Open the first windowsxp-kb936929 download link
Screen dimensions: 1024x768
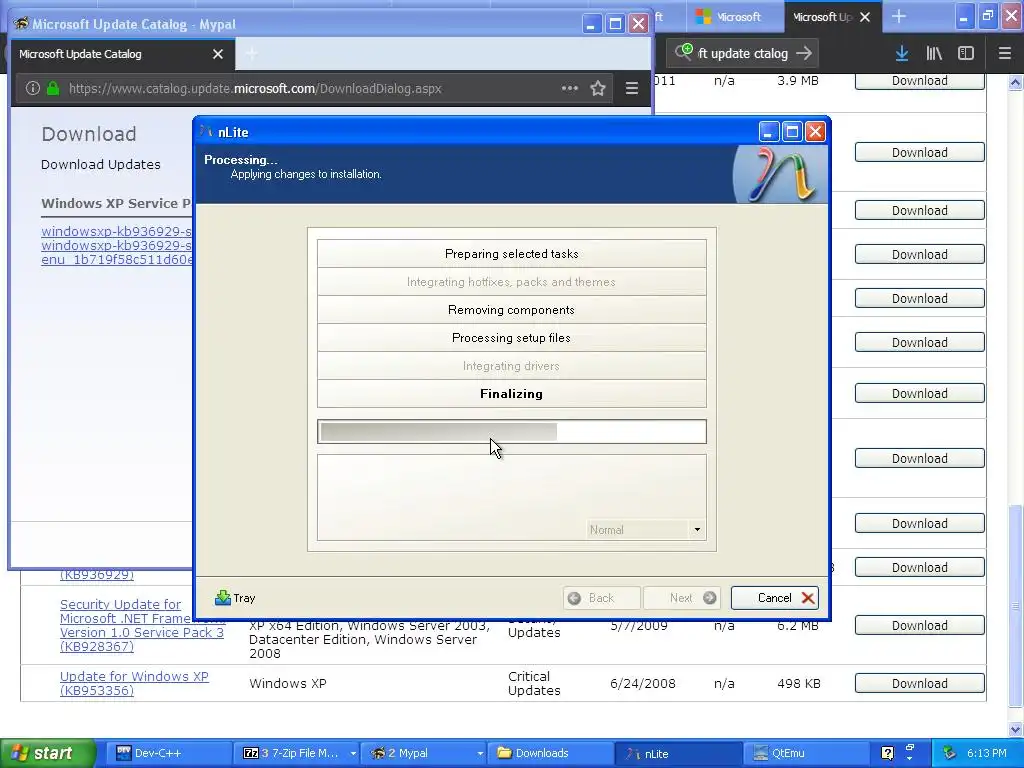click(x=116, y=231)
